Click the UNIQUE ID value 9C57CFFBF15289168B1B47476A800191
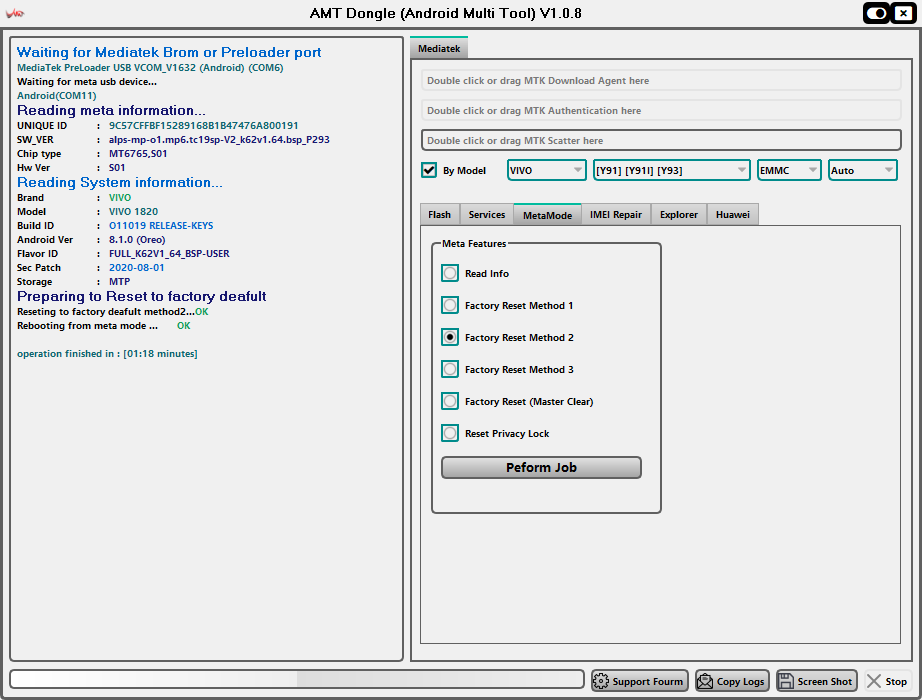The width and height of the screenshot is (922, 700). coord(203,125)
